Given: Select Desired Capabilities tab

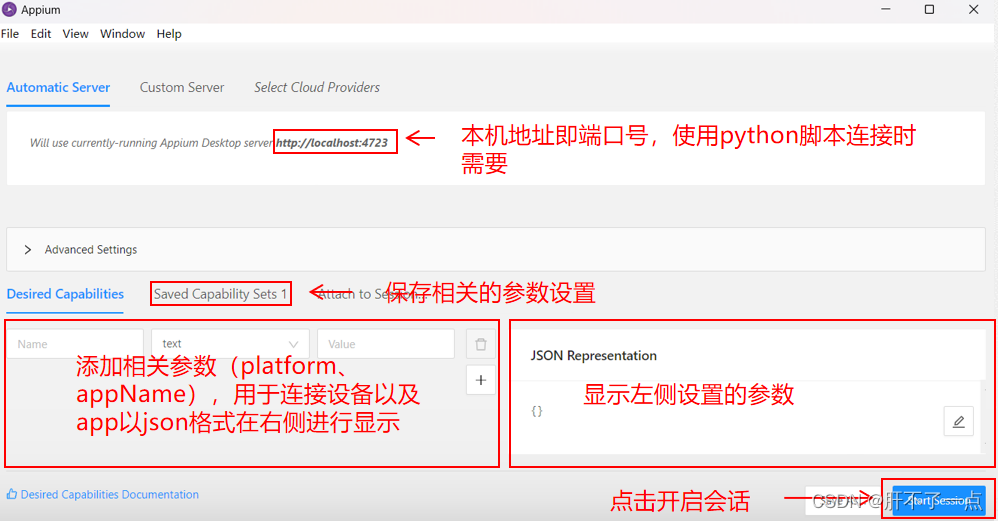Looking at the screenshot, I should click(x=65, y=294).
